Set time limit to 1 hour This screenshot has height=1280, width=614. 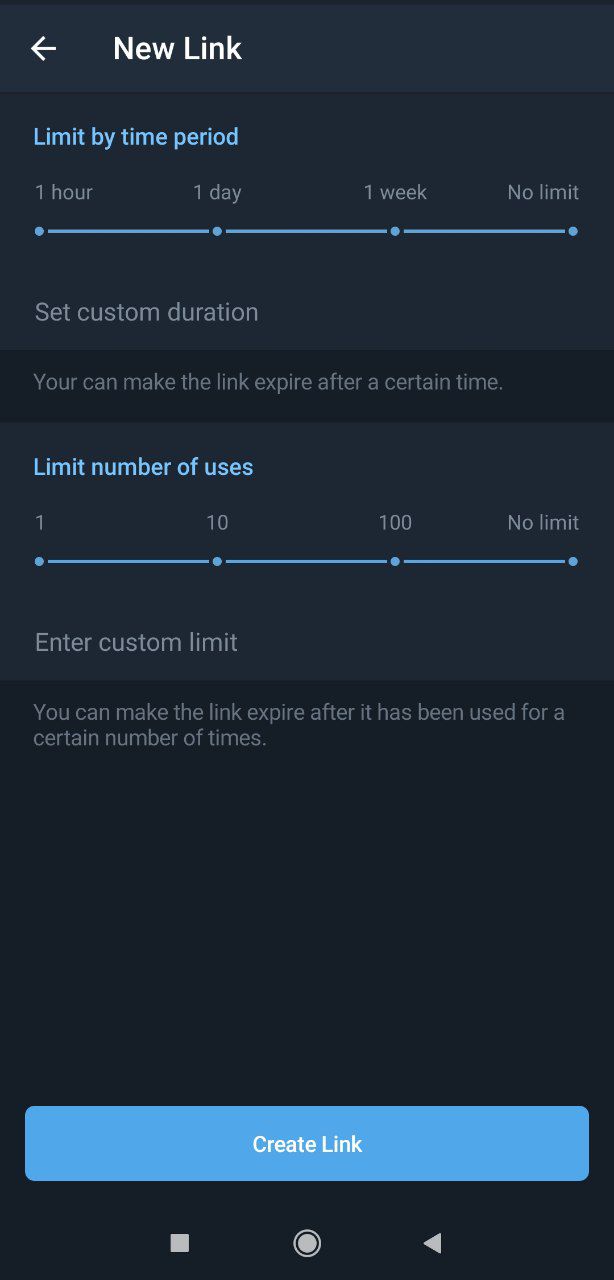coord(39,231)
